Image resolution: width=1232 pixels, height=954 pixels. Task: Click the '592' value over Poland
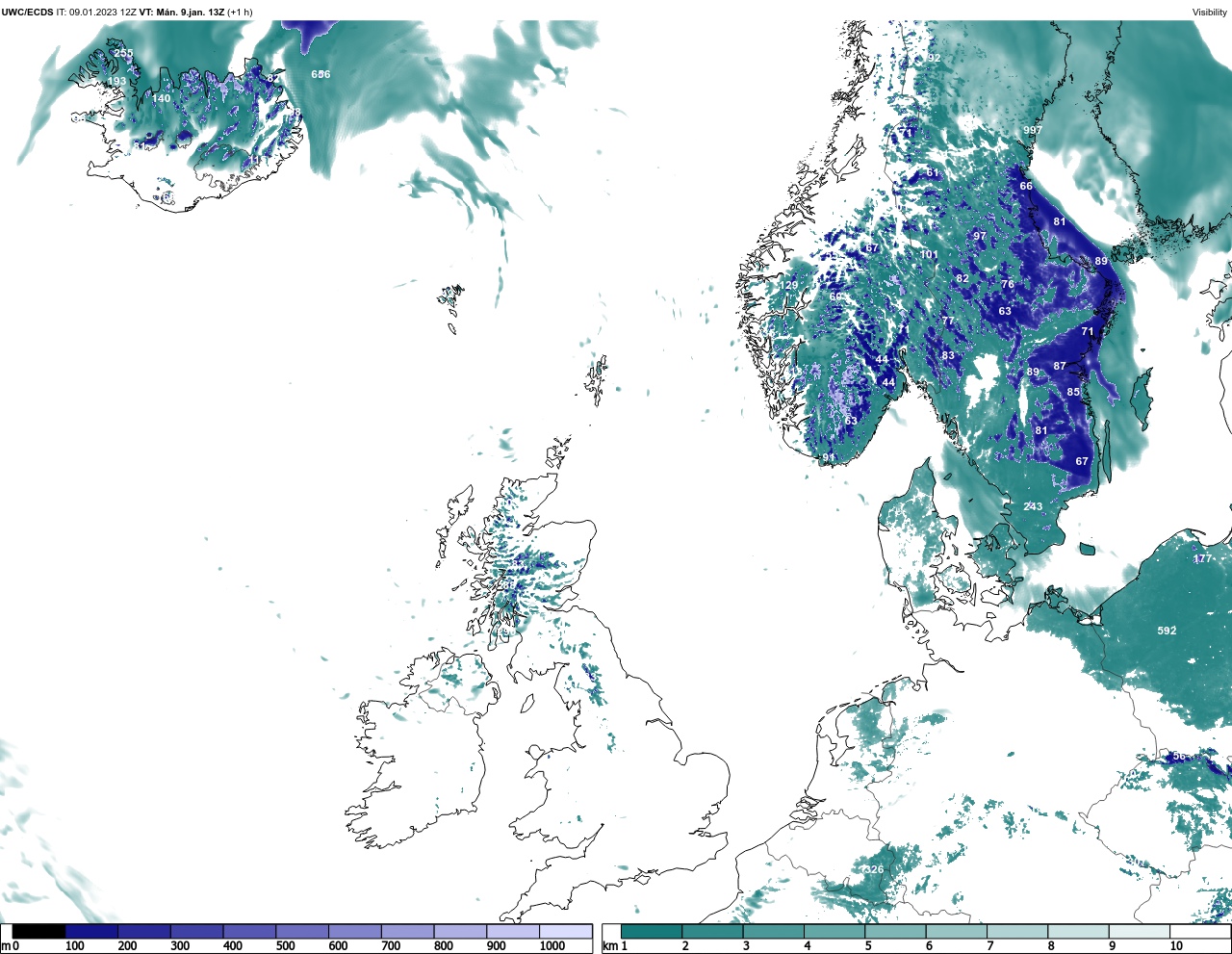pyautogui.click(x=1167, y=631)
